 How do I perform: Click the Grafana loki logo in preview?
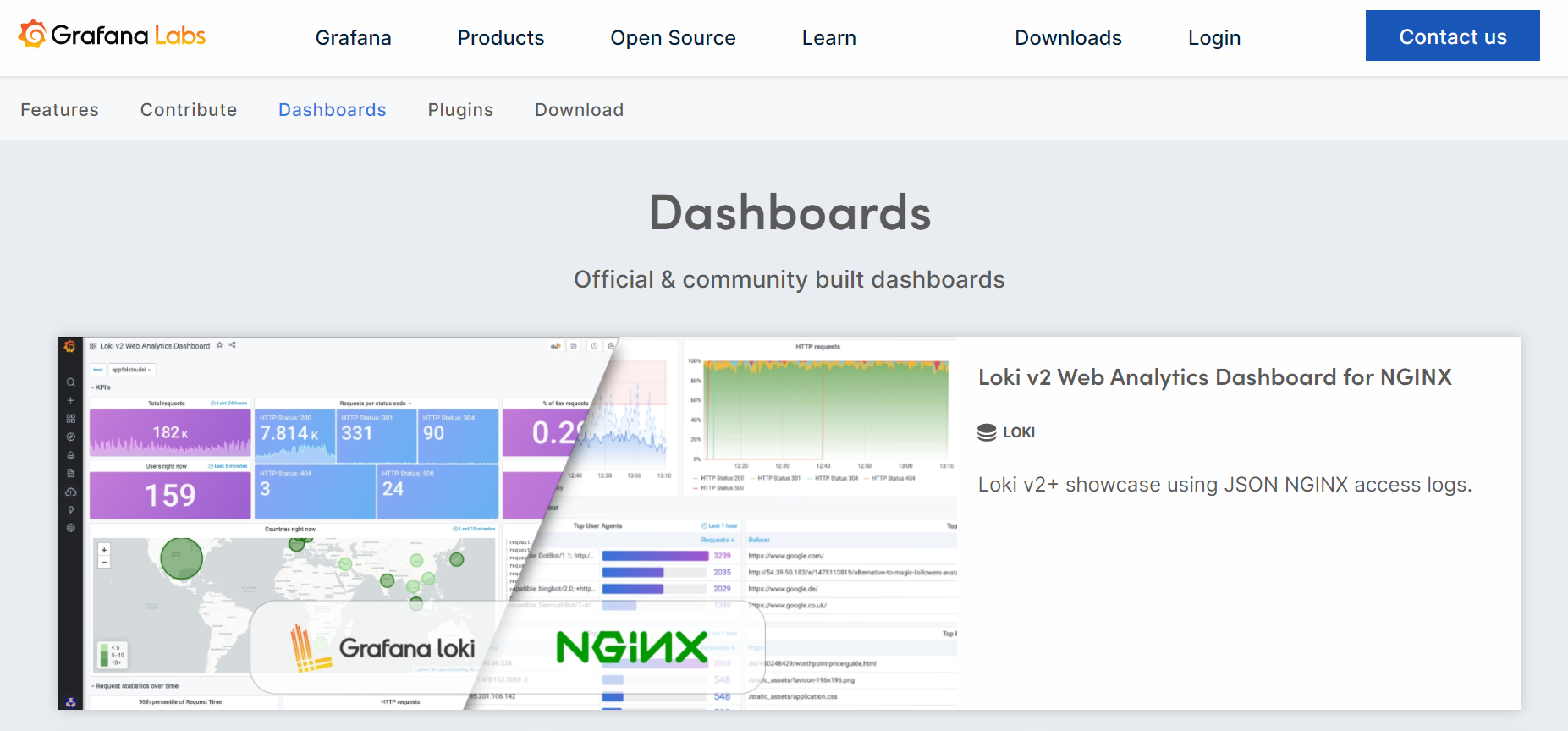[x=382, y=648]
